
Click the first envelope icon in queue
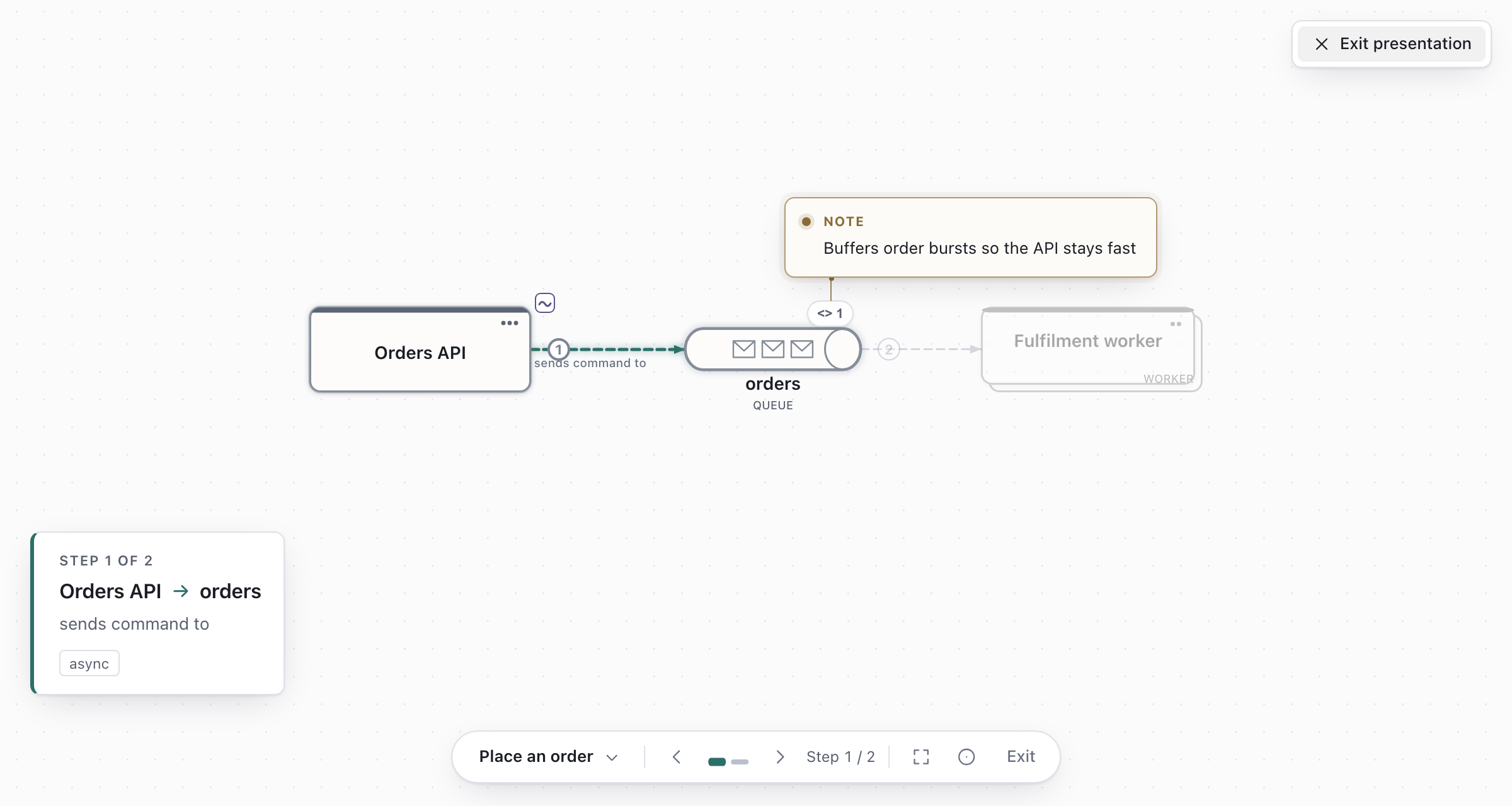click(744, 349)
